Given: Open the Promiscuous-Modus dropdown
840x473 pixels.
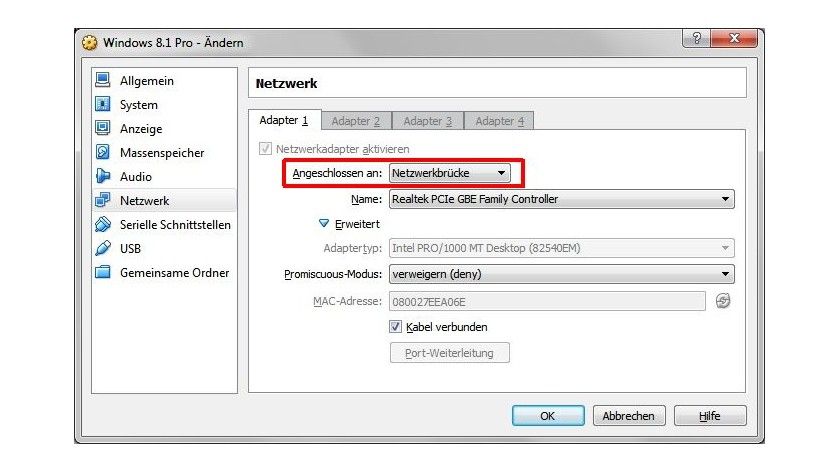Looking at the screenshot, I should point(561,274).
